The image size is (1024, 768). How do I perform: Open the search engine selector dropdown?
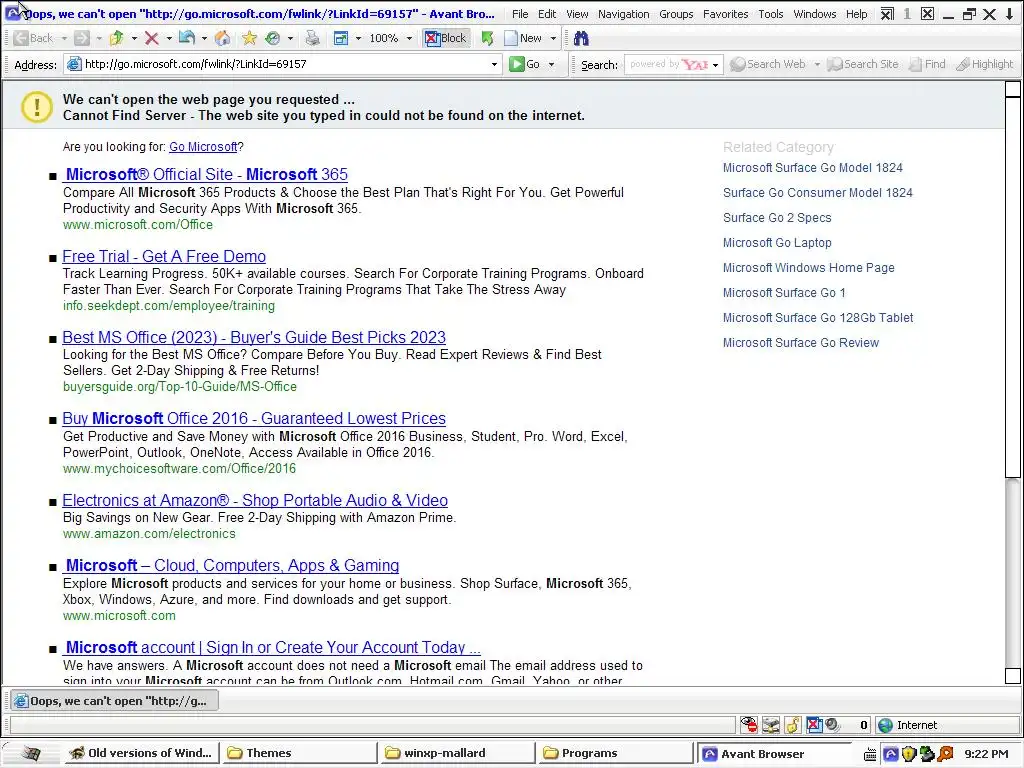point(715,65)
